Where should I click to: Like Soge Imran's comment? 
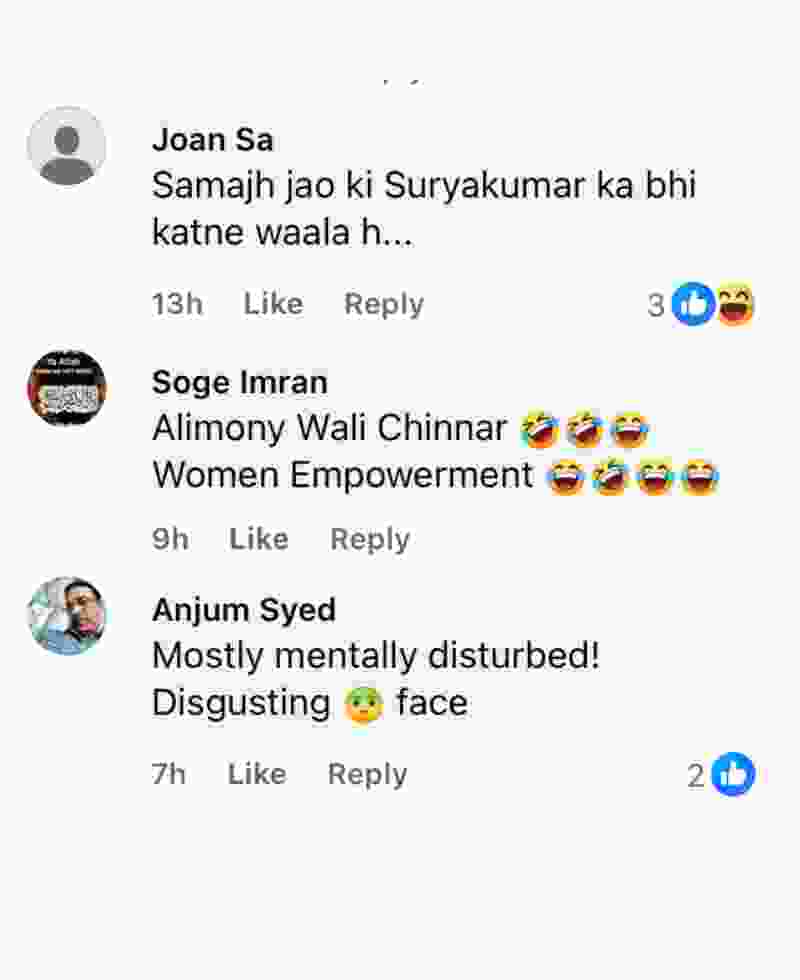coord(259,539)
